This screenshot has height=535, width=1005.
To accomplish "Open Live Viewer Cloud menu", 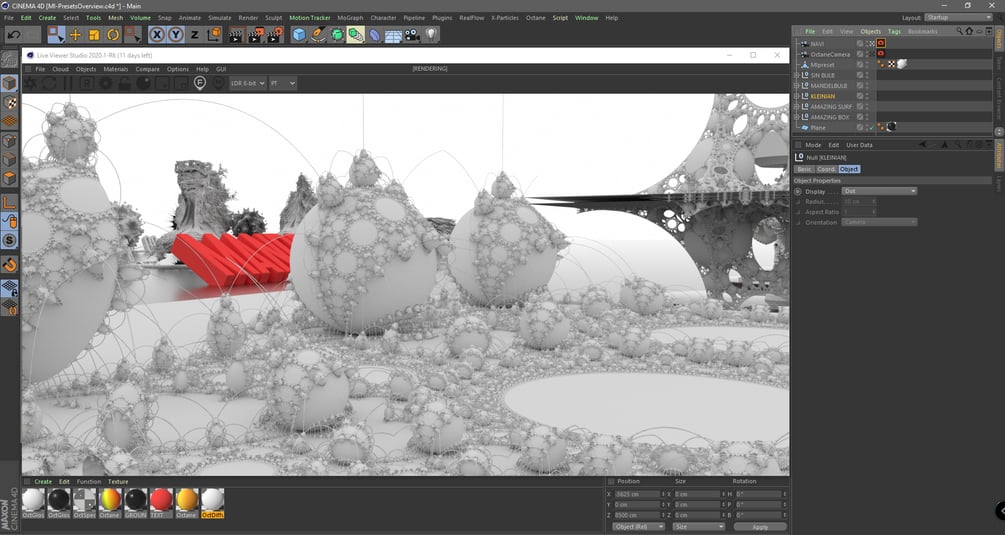I will pos(60,69).
